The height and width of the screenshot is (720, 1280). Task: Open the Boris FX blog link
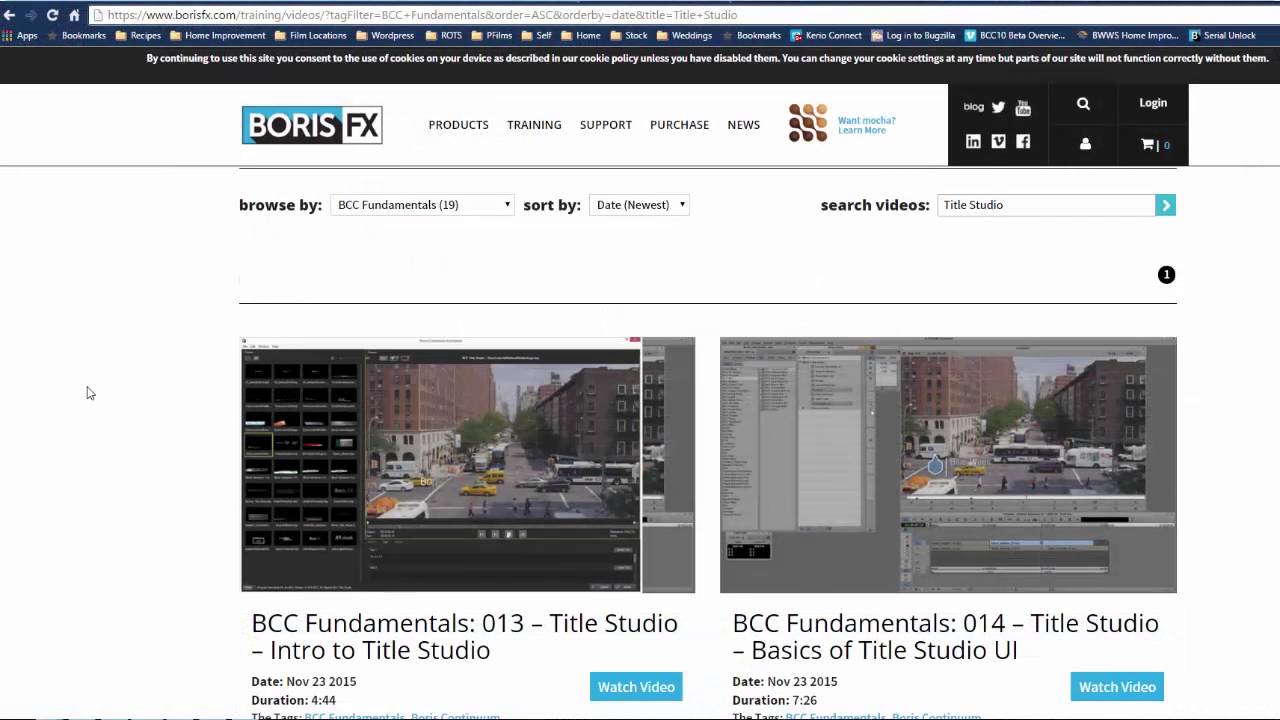(973, 107)
